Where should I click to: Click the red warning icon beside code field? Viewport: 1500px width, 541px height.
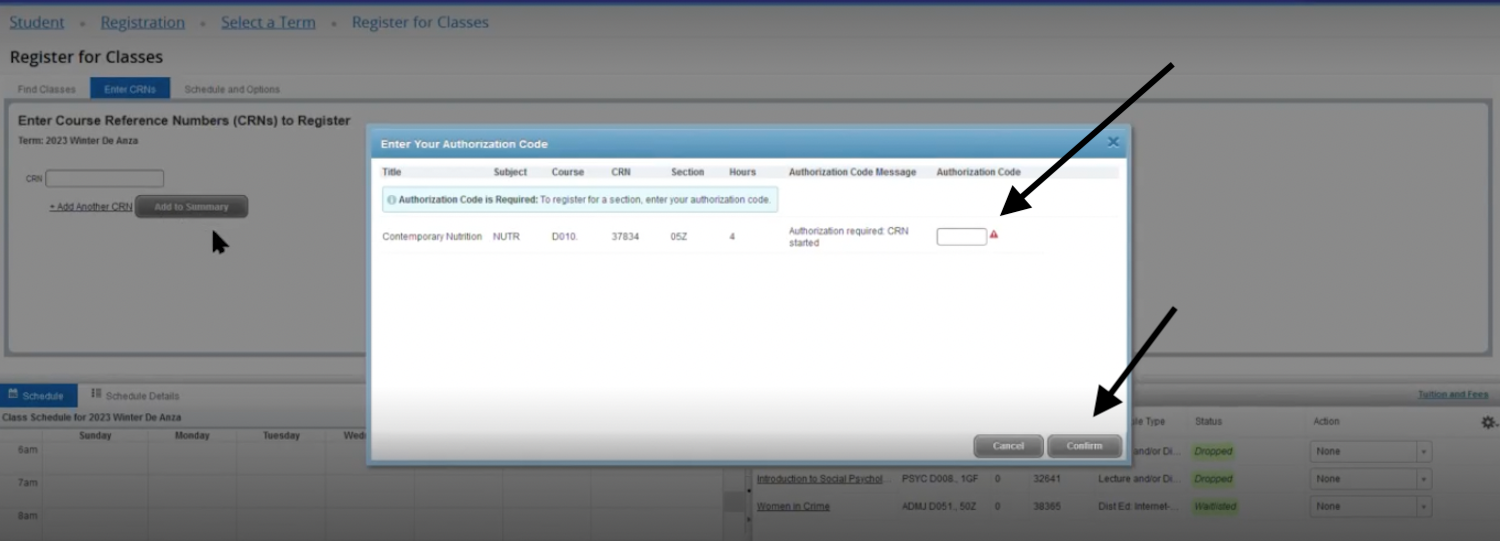994,235
